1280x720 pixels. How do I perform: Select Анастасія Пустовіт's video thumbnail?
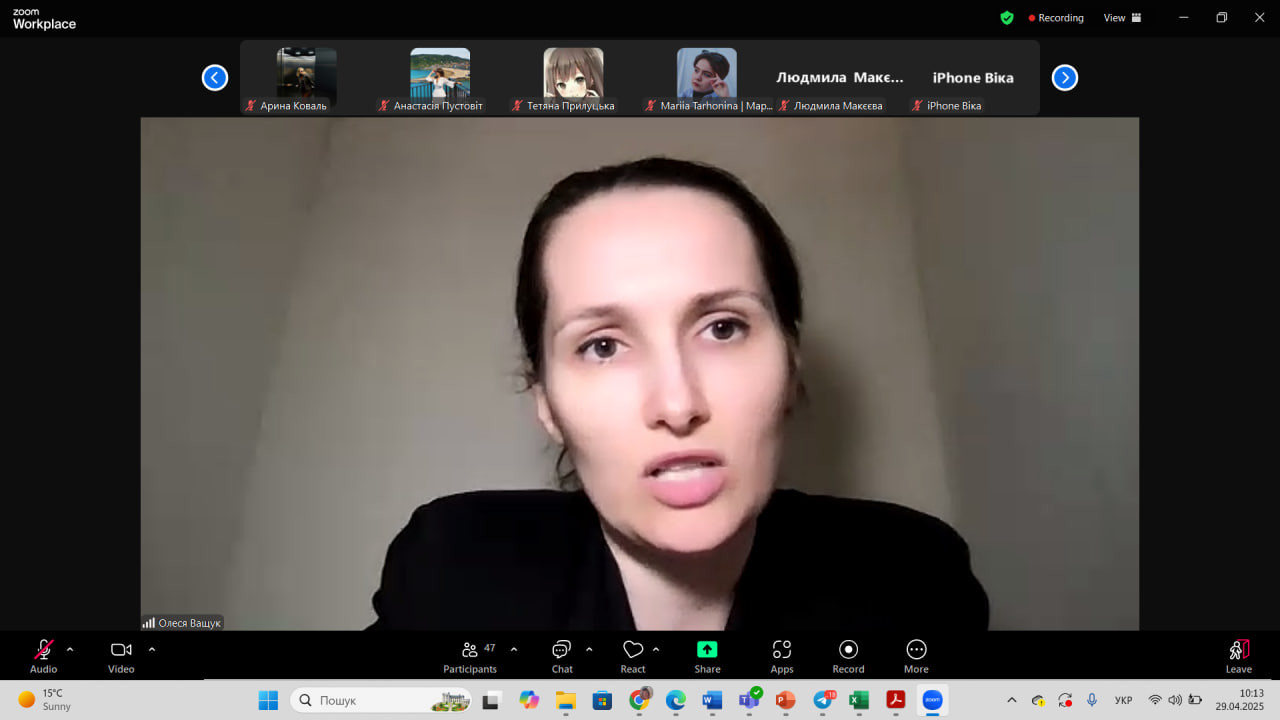tap(440, 78)
